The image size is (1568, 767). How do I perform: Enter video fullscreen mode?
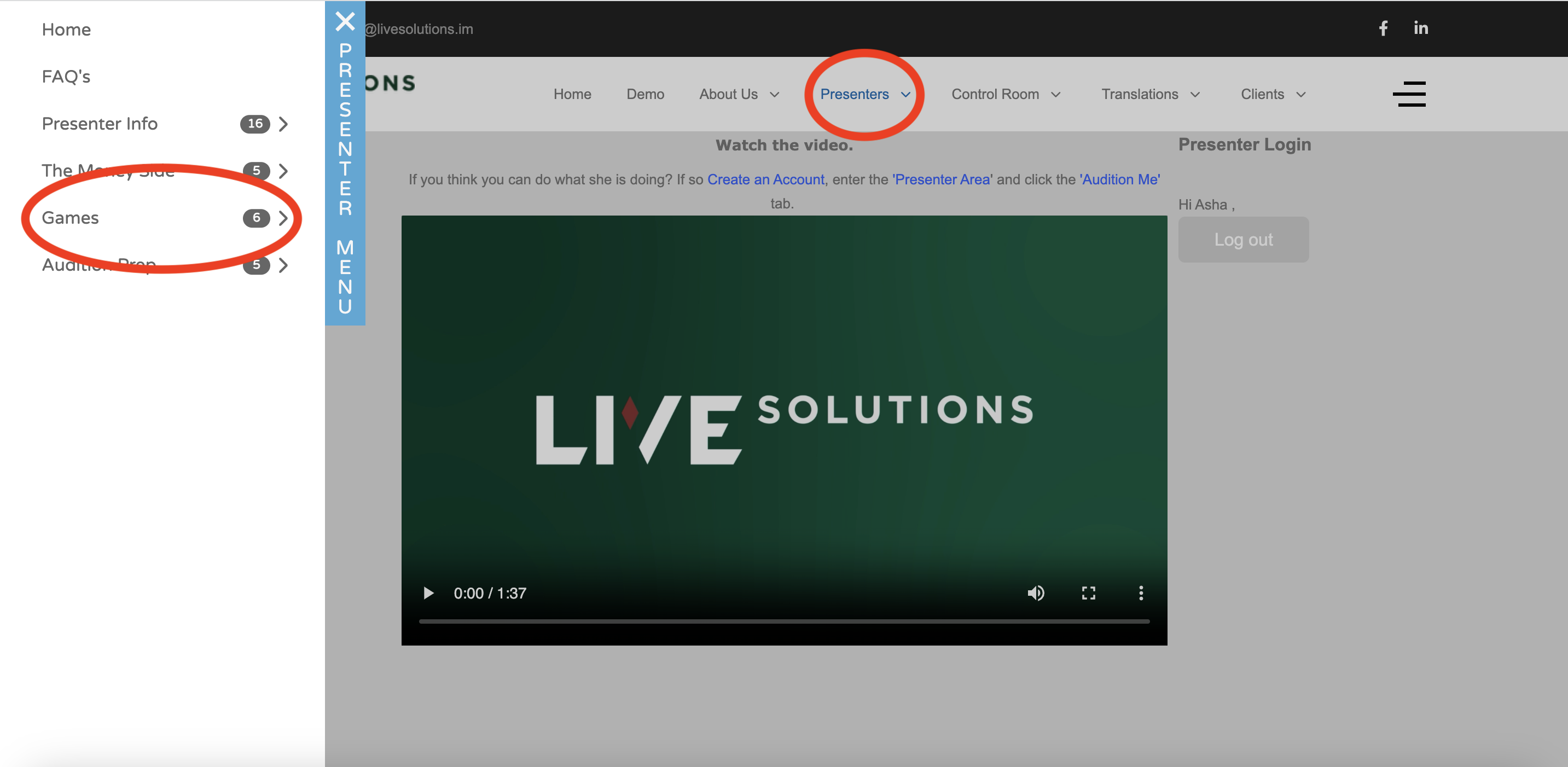click(x=1088, y=593)
